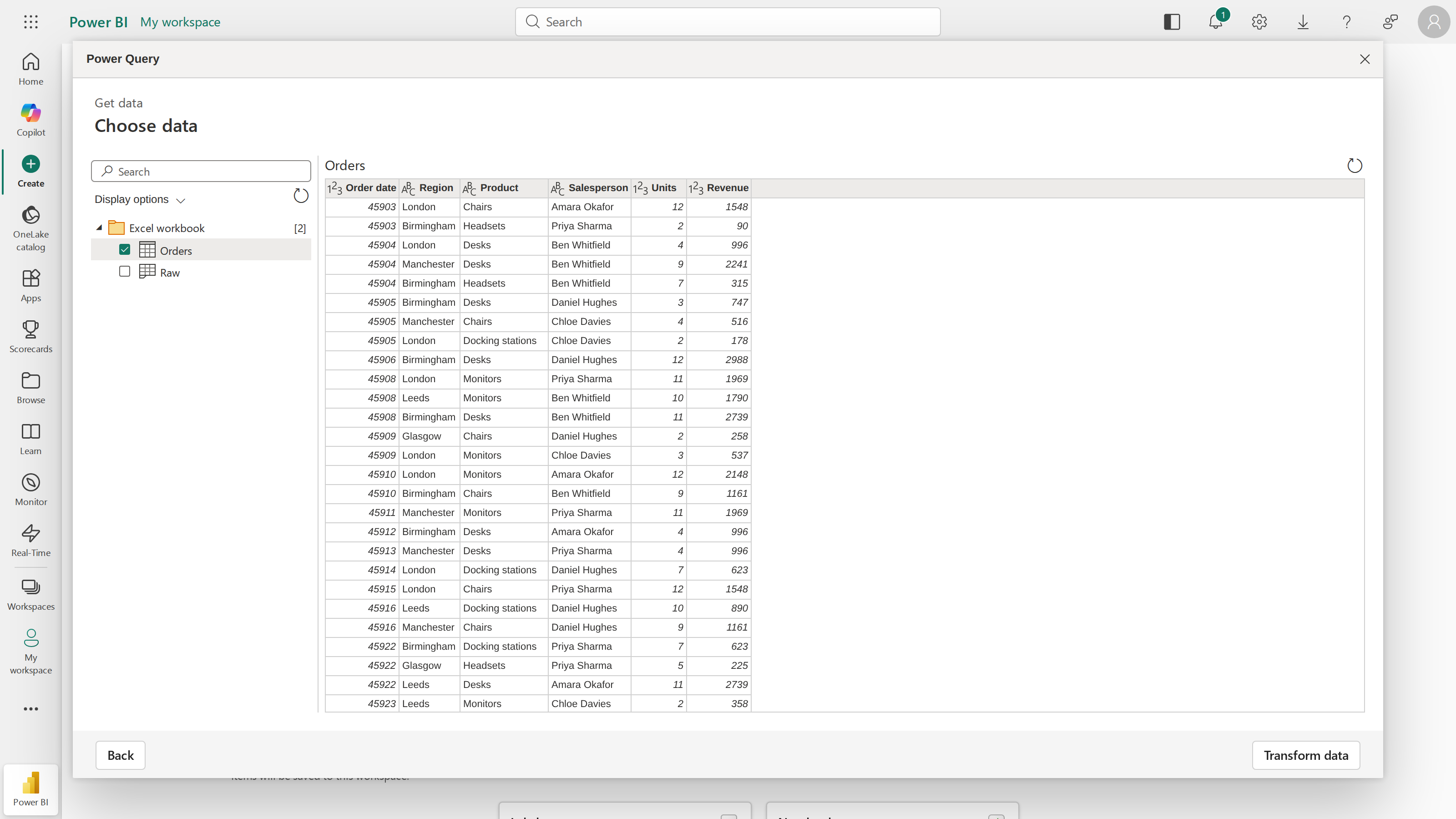
Task: Focus the navigator Search field
Action: click(201, 171)
